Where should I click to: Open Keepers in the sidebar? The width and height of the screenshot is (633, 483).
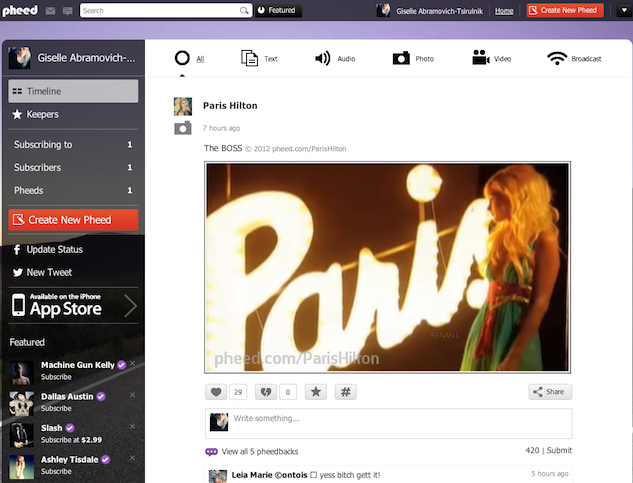(42, 115)
